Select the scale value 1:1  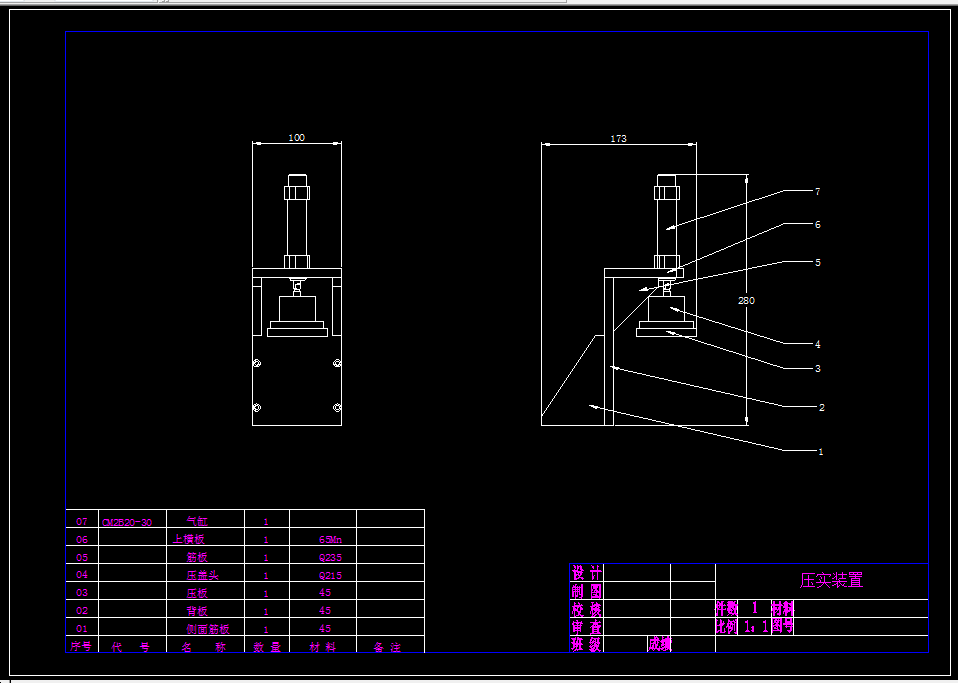coord(756,626)
